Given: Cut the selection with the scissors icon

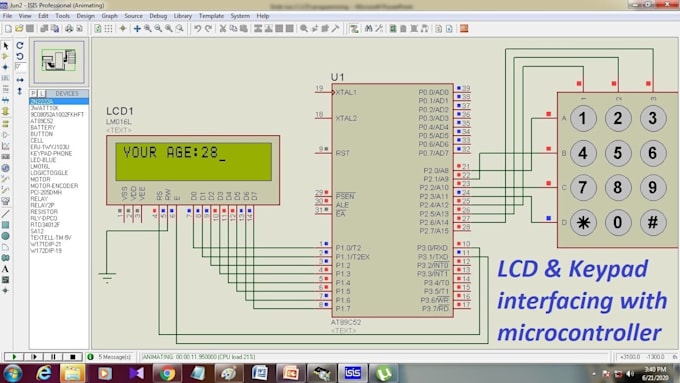Looking at the screenshot, I should pyautogui.click(x=222, y=29).
